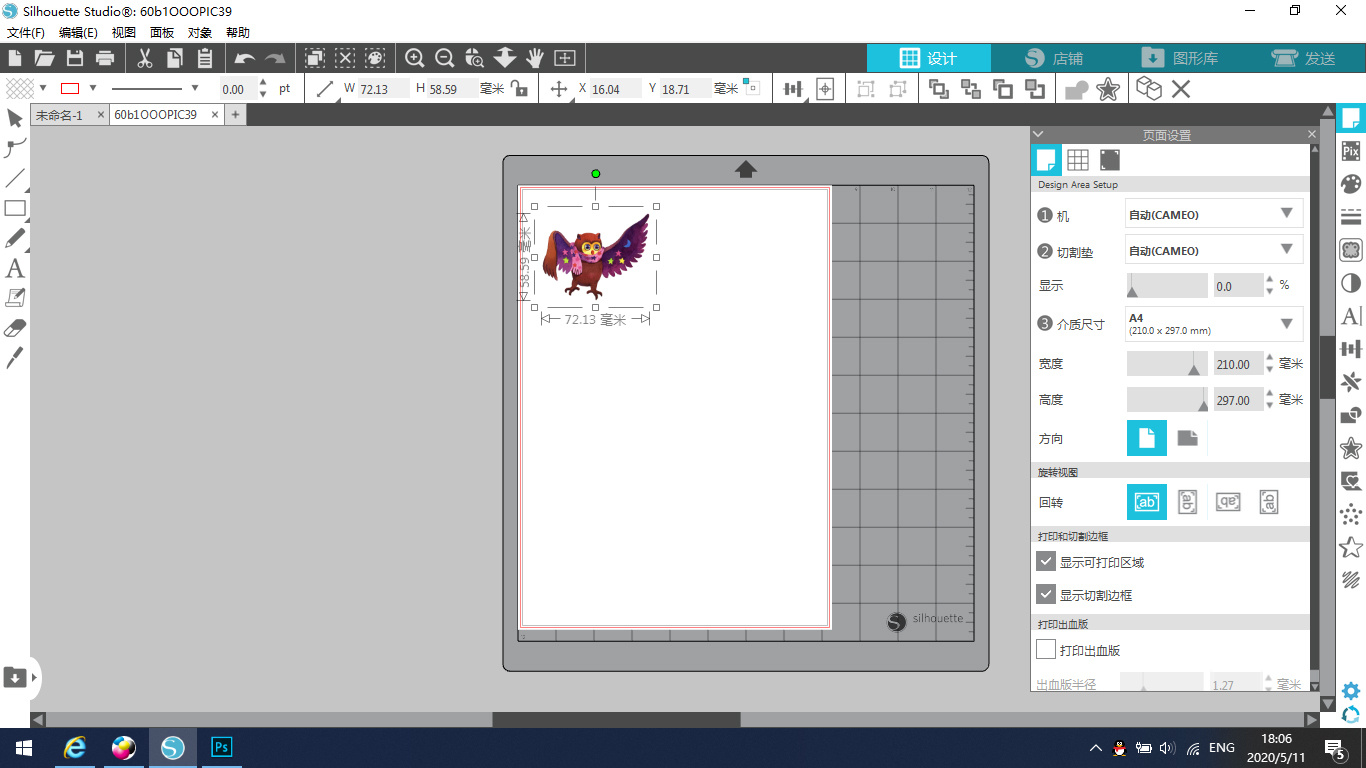The image size is (1366, 768).
Task: Open the line color dropdown arrow
Action: 93,88
